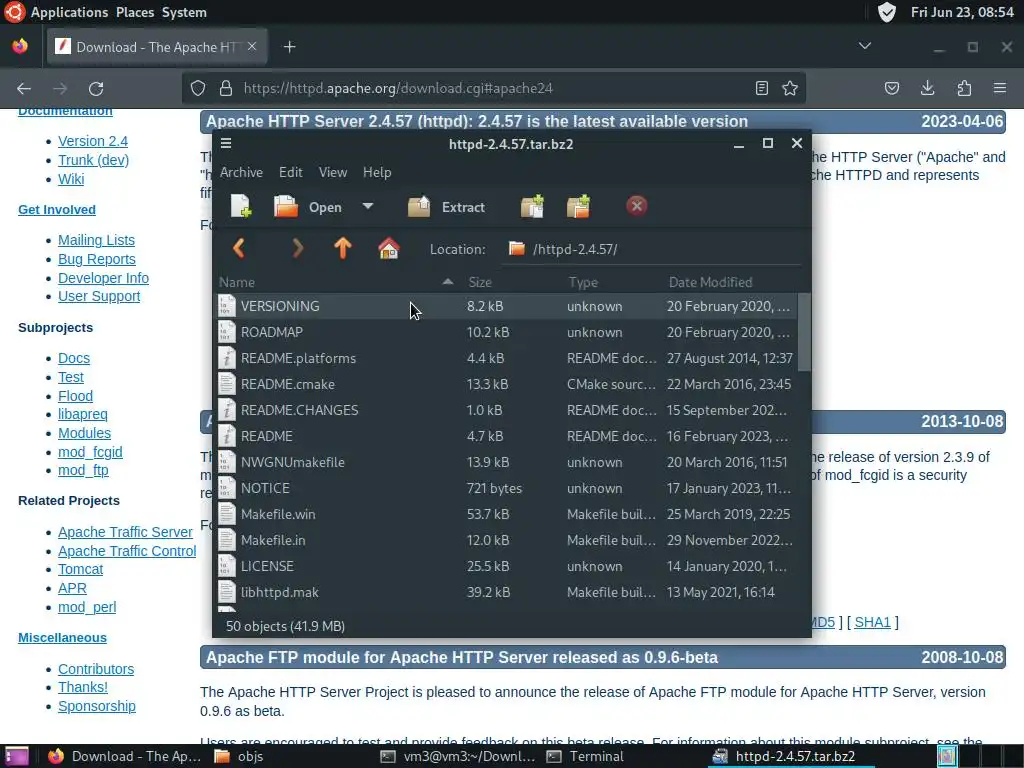Image resolution: width=1024 pixels, height=768 pixels.
Task: Click the show desktop icon in taskbar
Action: pos(17,756)
